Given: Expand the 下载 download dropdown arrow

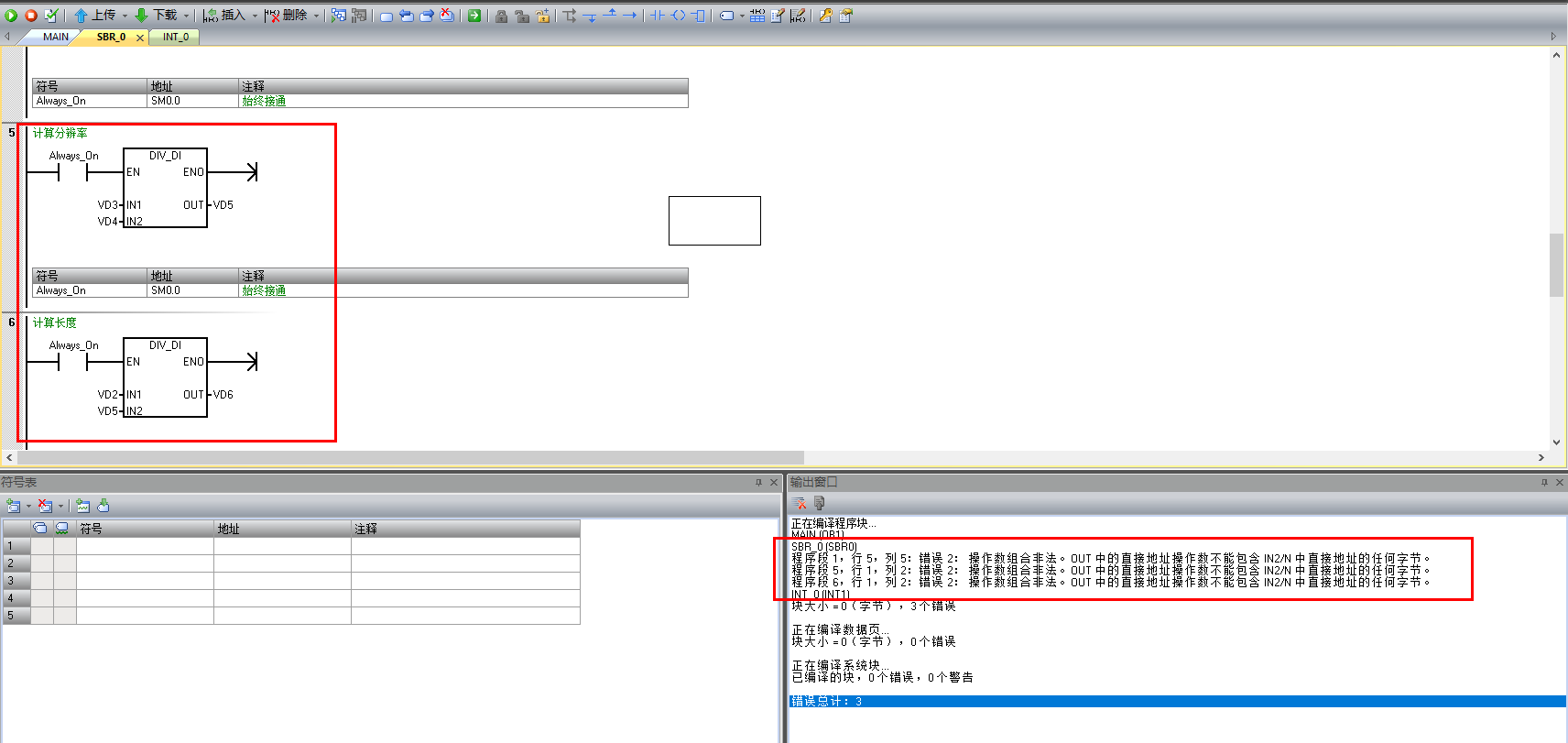Looking at the screenshot, I should click(186, 16).
